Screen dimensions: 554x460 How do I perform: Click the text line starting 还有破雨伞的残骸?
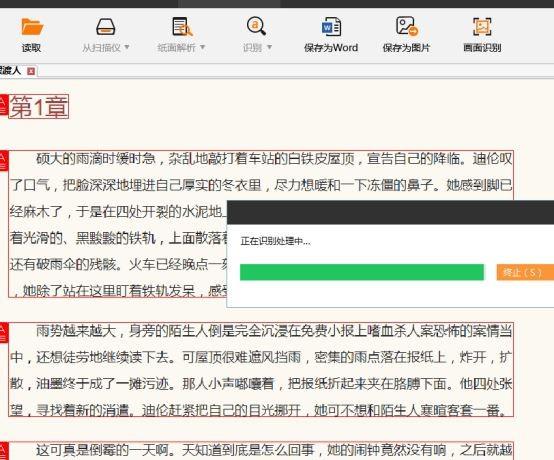[119, 264]
